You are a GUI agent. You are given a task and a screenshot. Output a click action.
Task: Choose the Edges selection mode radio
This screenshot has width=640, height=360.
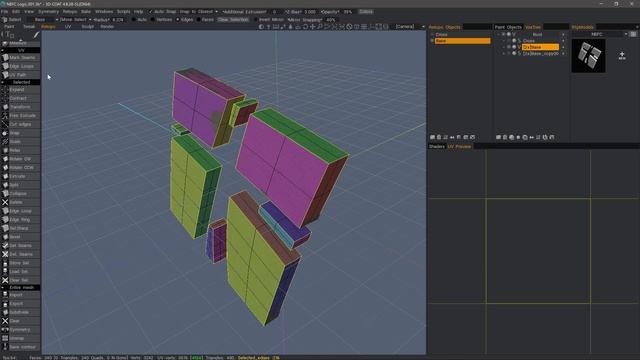178,20
